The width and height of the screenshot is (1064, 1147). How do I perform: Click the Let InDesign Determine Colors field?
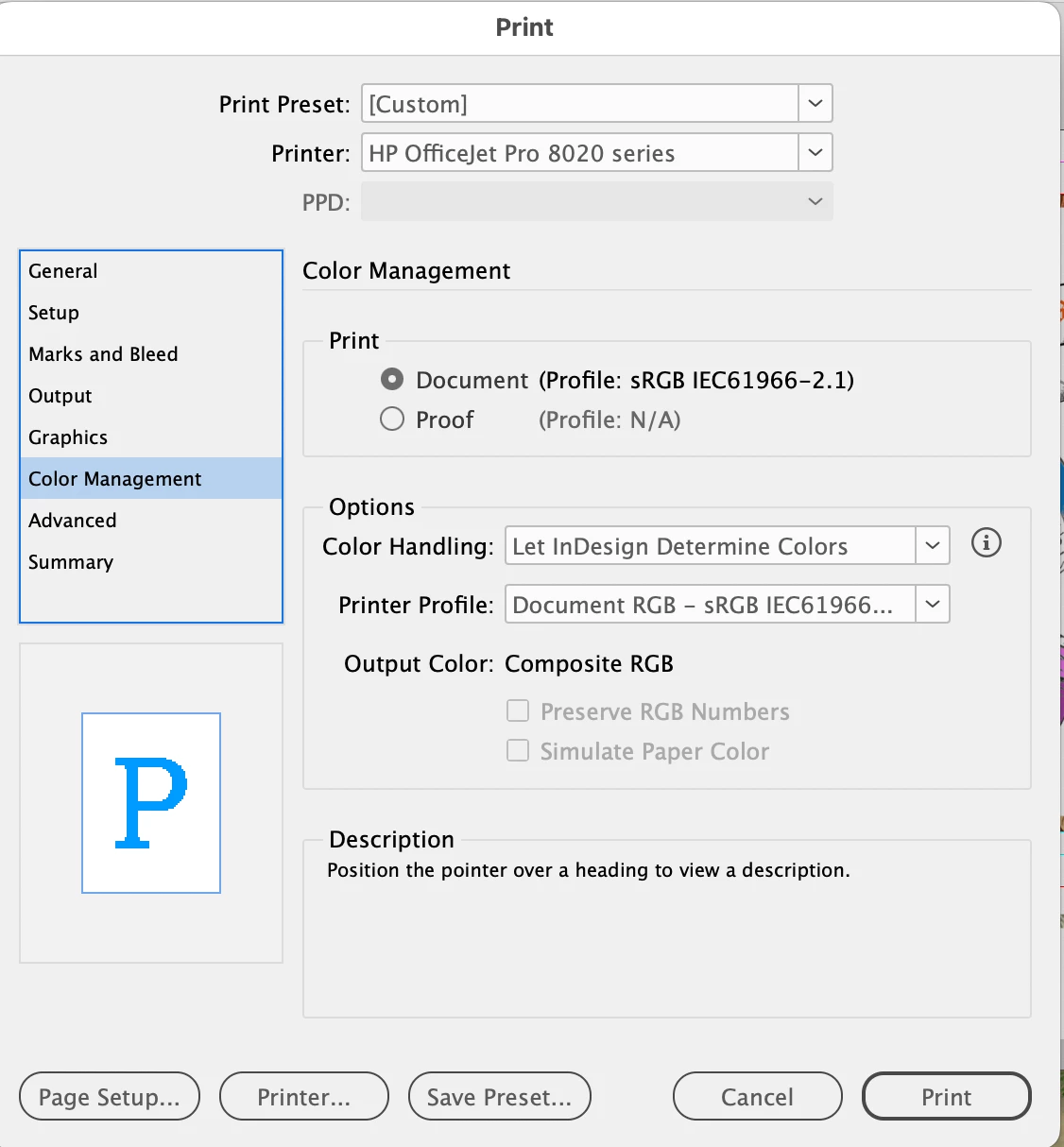tap(711, 545)
